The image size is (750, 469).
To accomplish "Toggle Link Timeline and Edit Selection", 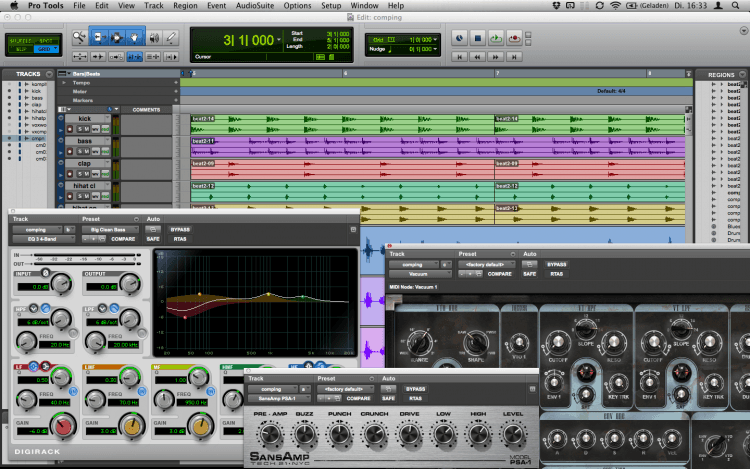I will [134, 57].
